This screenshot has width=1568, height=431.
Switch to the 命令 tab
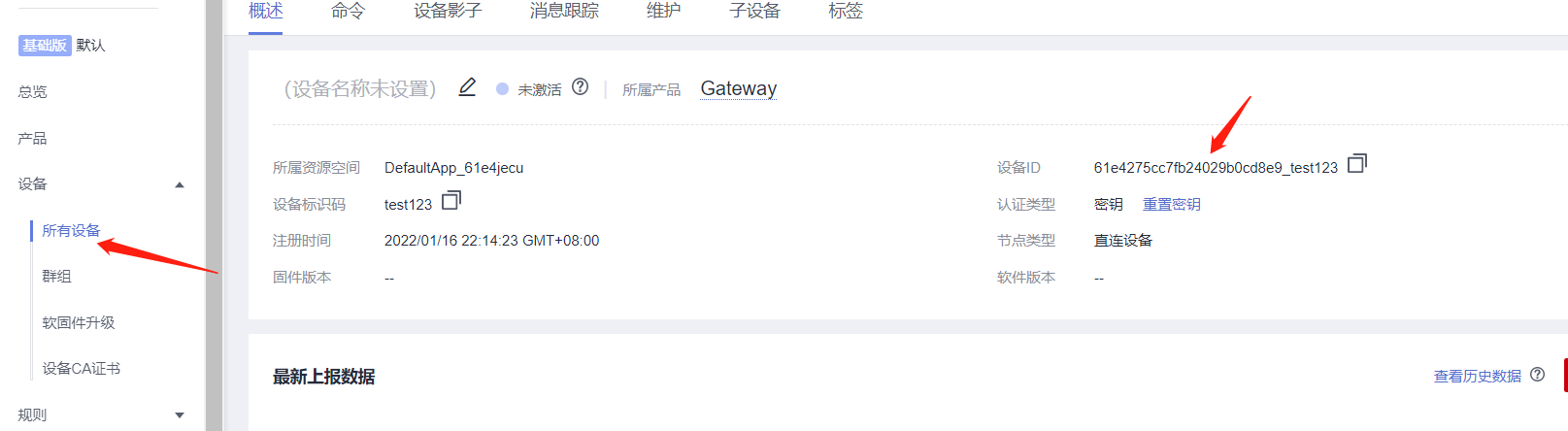click(x=348, y=11)
